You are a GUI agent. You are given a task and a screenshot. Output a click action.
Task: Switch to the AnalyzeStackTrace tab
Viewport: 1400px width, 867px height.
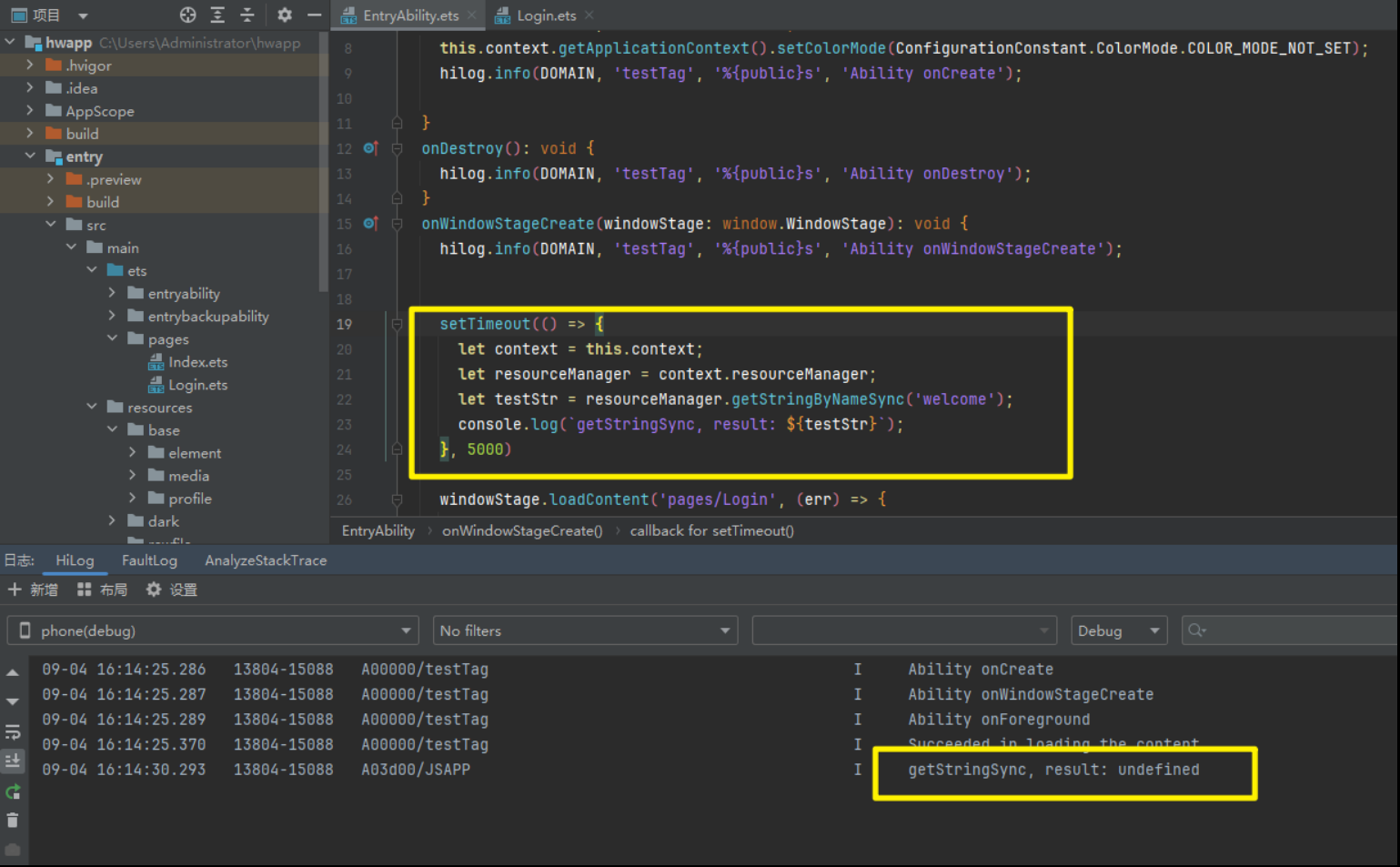[x=266, y=560]
